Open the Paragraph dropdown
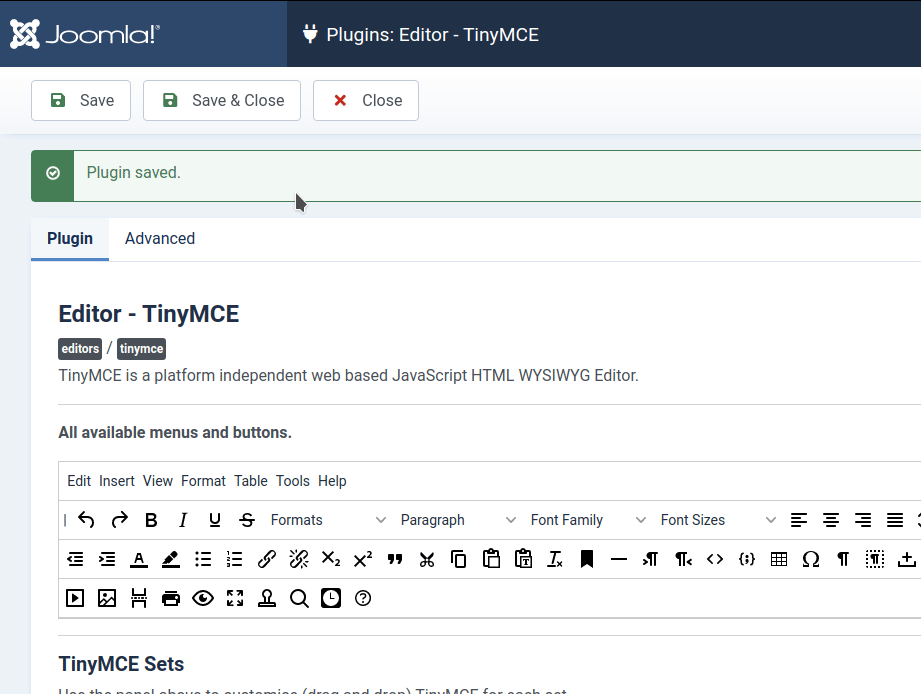The image size is (921, 694). [x=458, y=520]
